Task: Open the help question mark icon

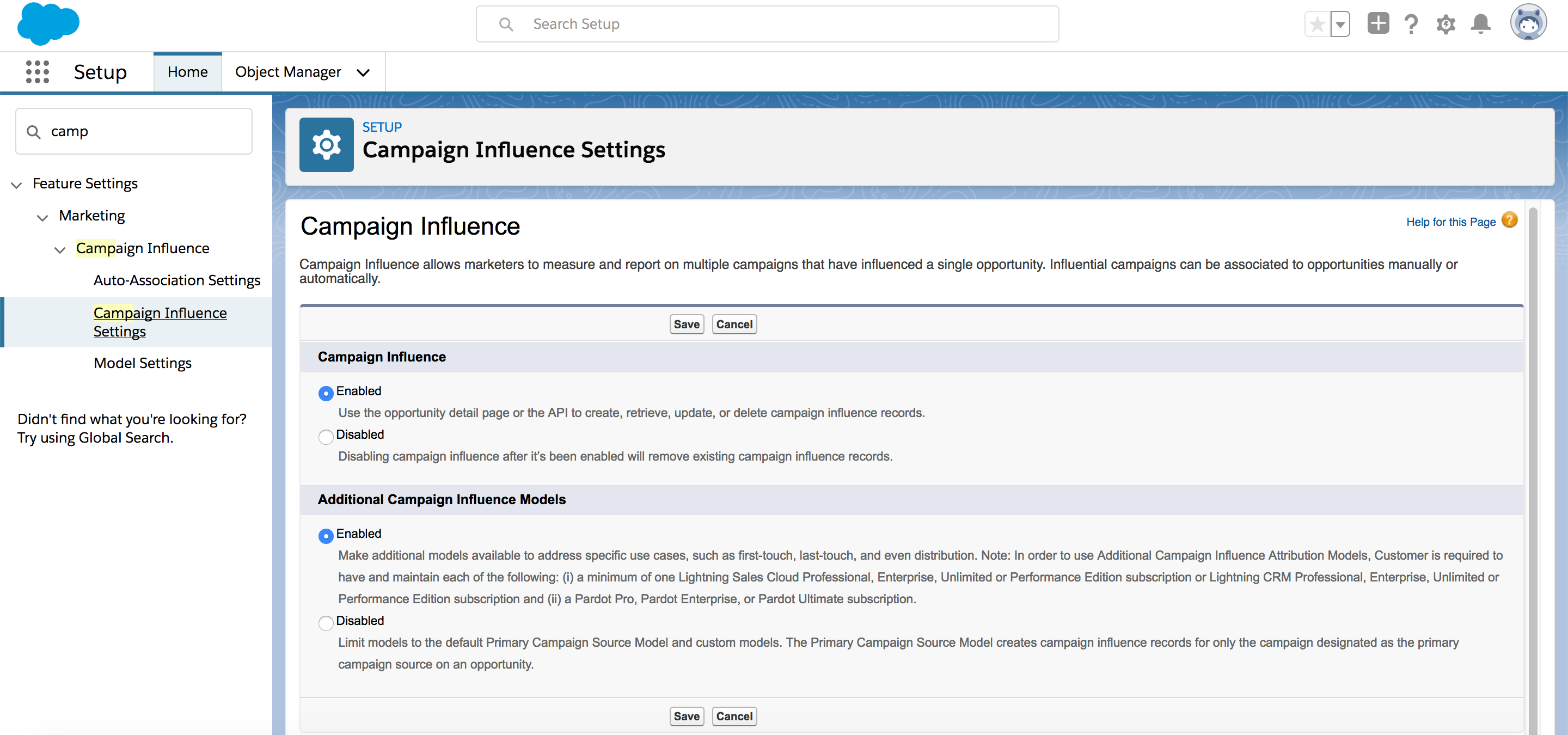Action: coord(1411,24)
